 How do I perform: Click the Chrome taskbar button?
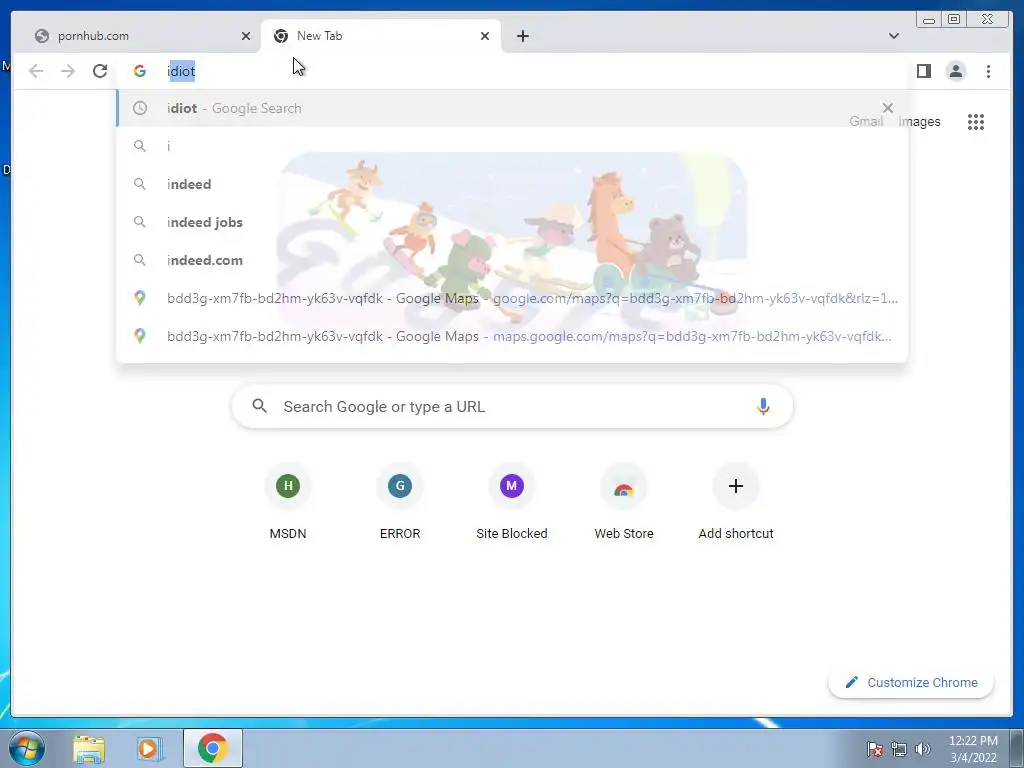click(212, 748)
